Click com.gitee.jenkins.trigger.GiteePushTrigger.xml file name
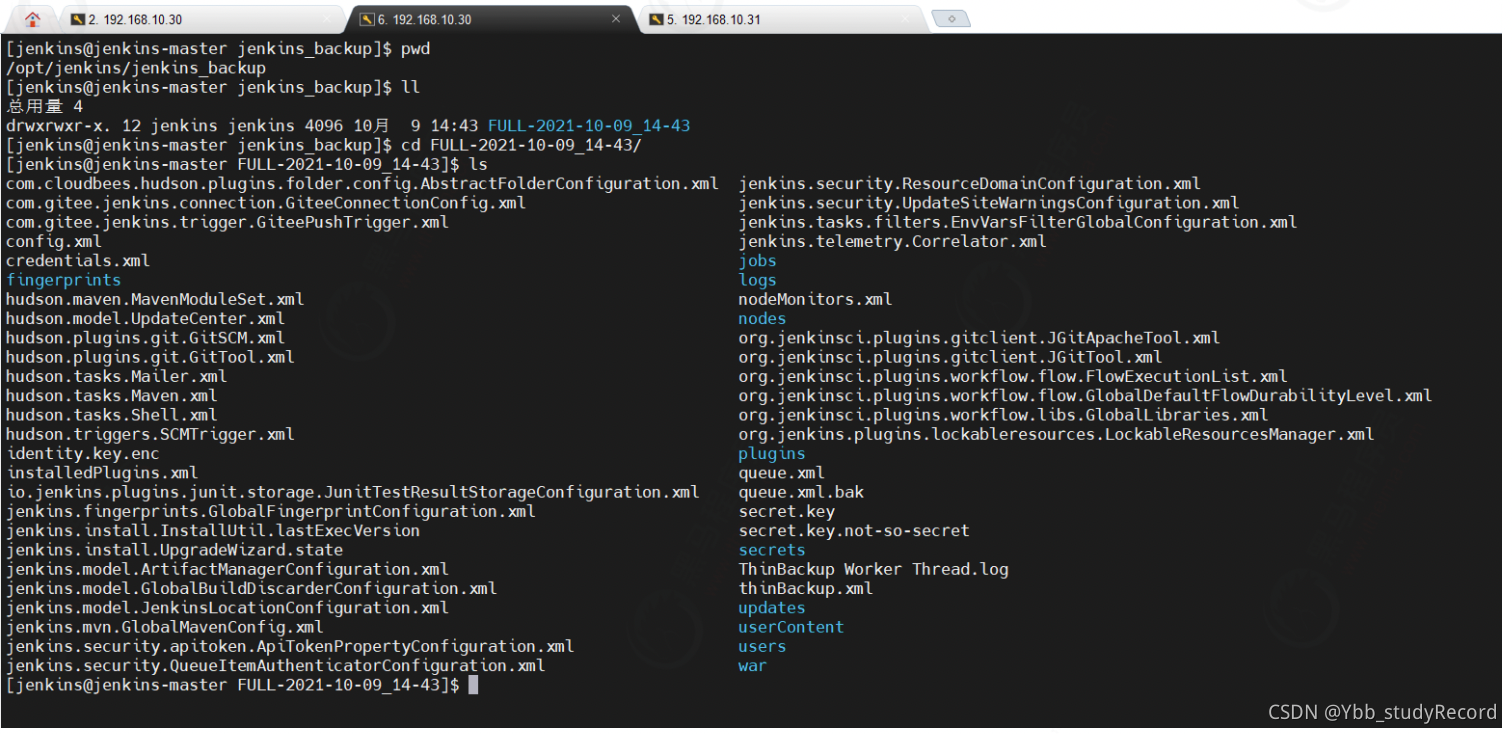 (x=227, y=222)
